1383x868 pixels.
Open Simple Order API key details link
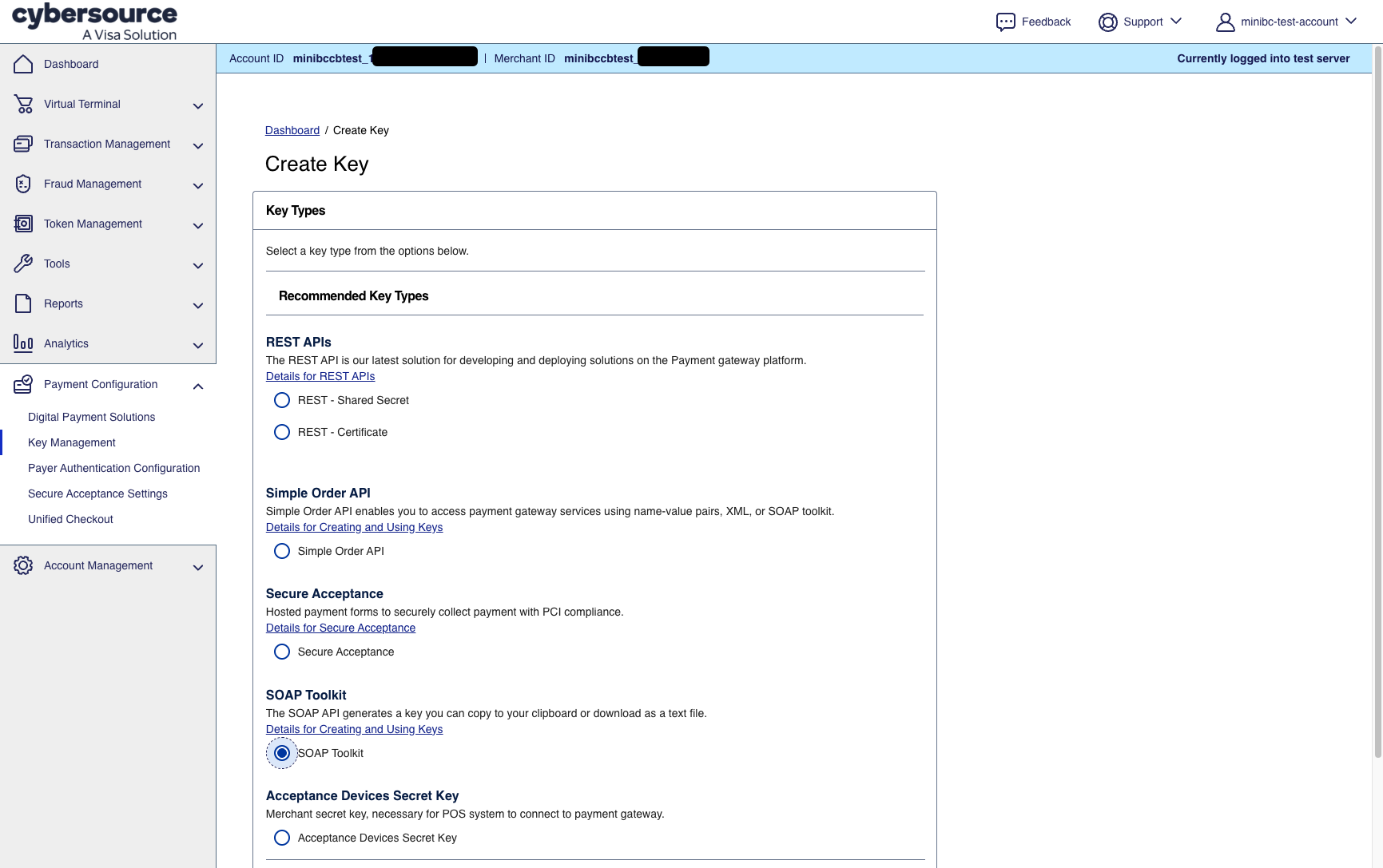point(354,527)
